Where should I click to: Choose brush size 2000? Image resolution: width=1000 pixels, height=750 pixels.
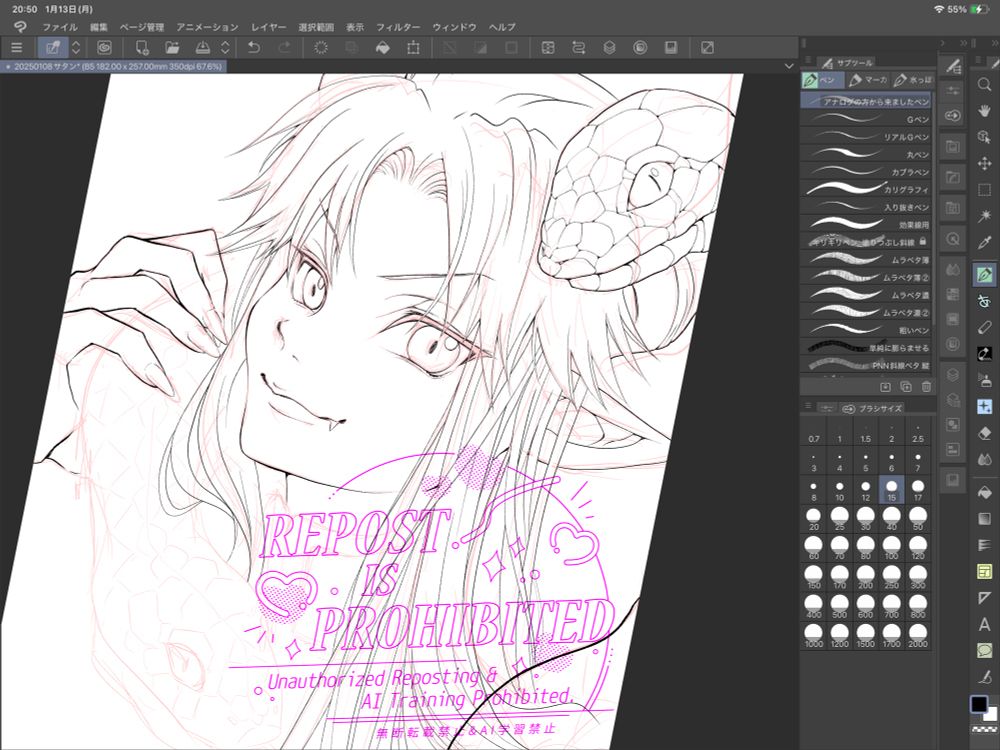tap(918, 636)
